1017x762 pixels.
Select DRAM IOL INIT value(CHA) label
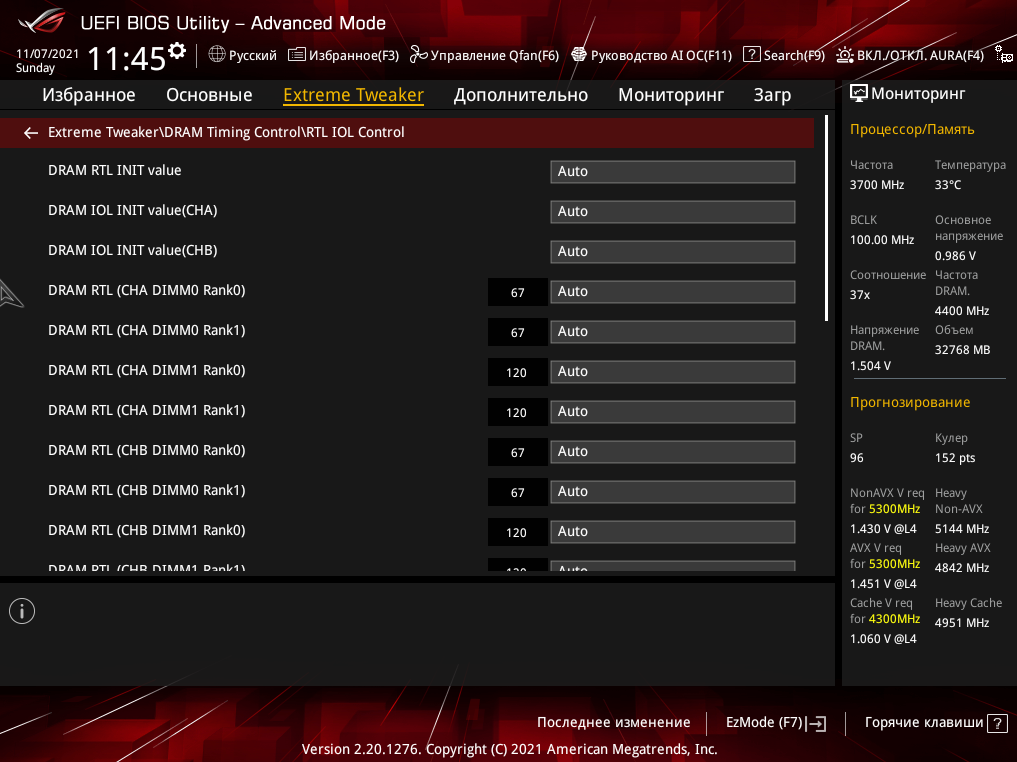(x=133, y=211)
